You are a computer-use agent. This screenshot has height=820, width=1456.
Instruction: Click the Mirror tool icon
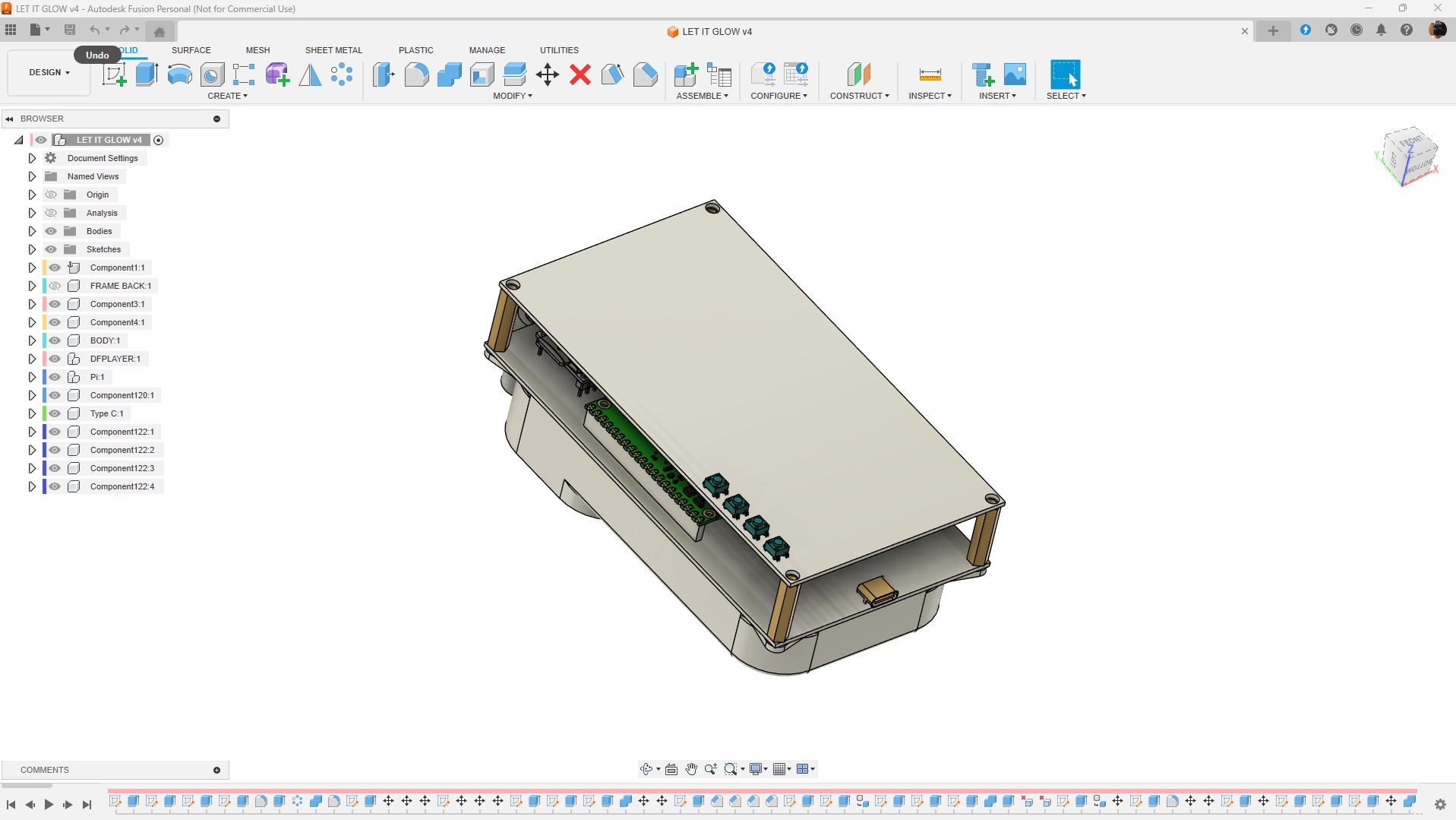pos(310,74)
